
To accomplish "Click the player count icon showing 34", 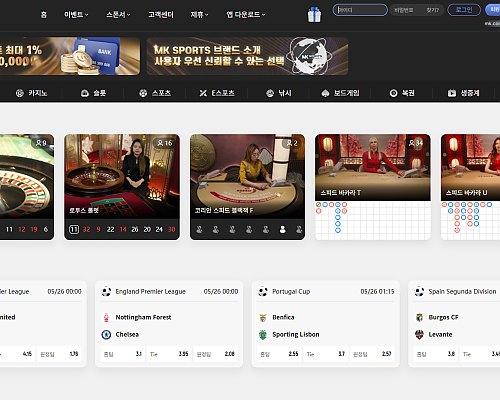I will 412,143.
